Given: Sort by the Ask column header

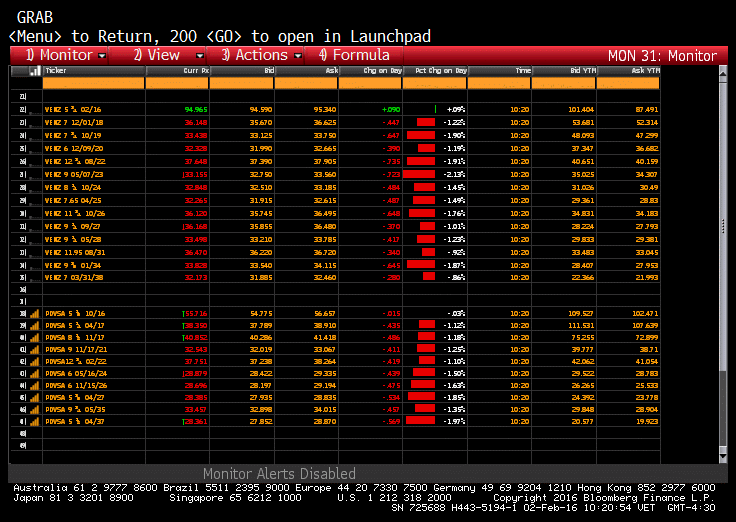Looking at the screenshot, I should pos(306,71).
